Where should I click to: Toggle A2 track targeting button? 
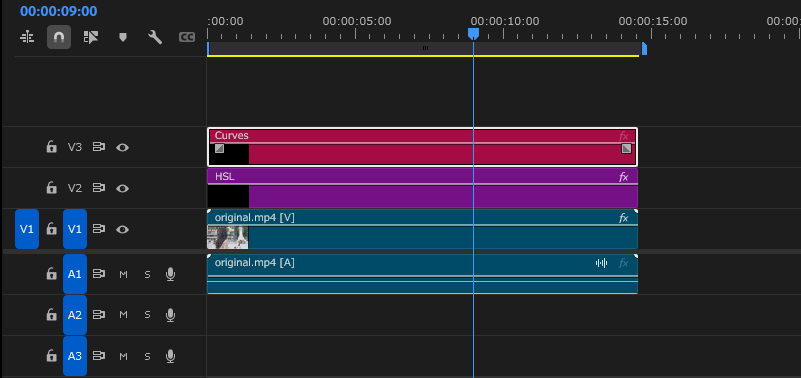point(75,315)
